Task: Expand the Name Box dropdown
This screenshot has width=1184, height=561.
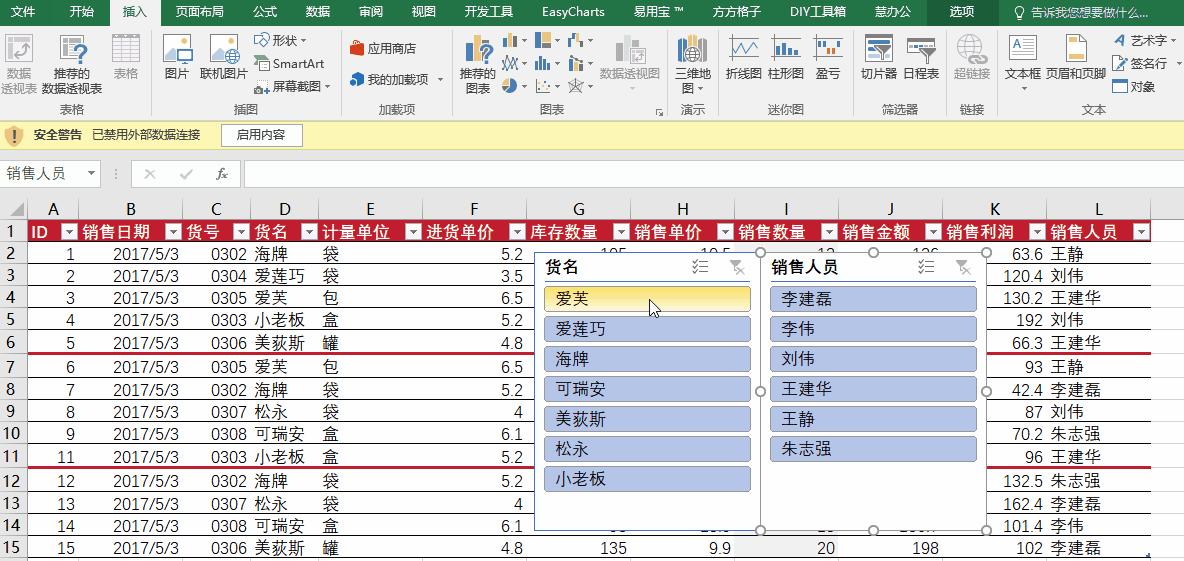Action: coord(91,174)
